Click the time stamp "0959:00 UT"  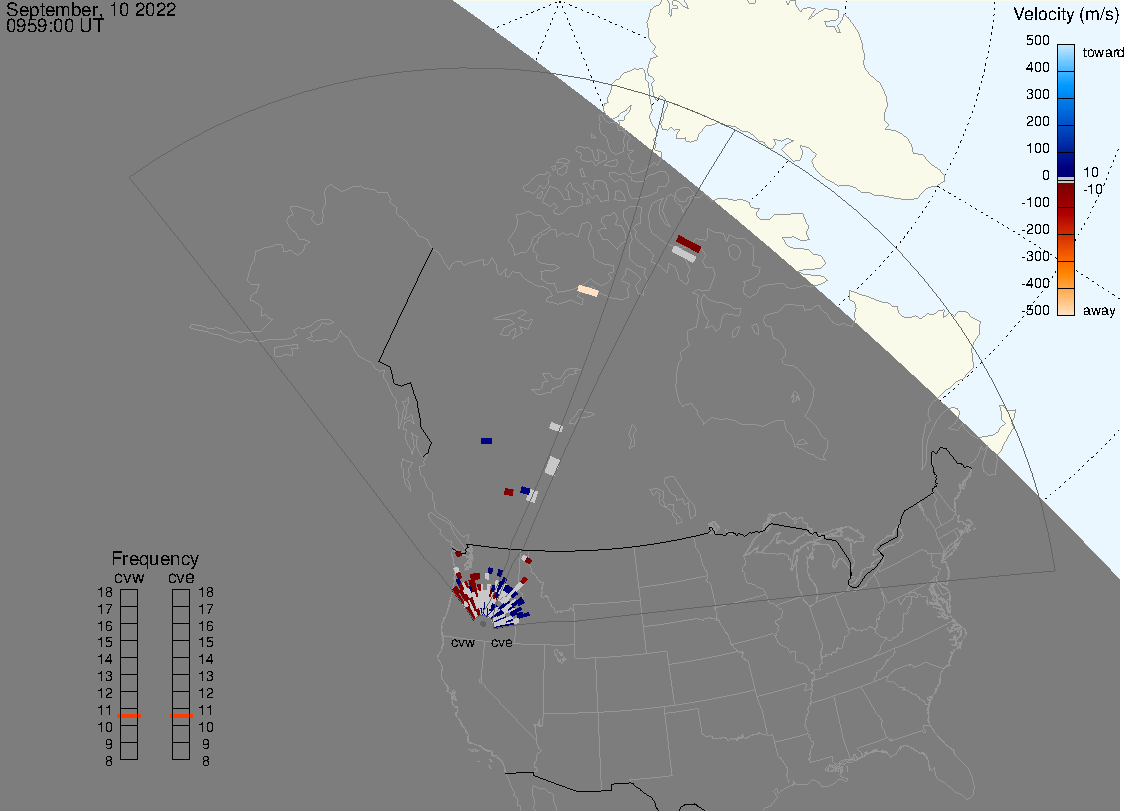click(55, 26)
